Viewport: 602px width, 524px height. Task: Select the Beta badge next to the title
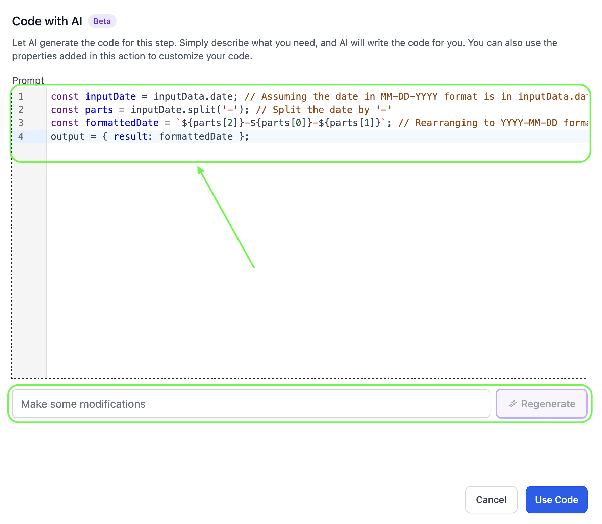coord(102,21)
